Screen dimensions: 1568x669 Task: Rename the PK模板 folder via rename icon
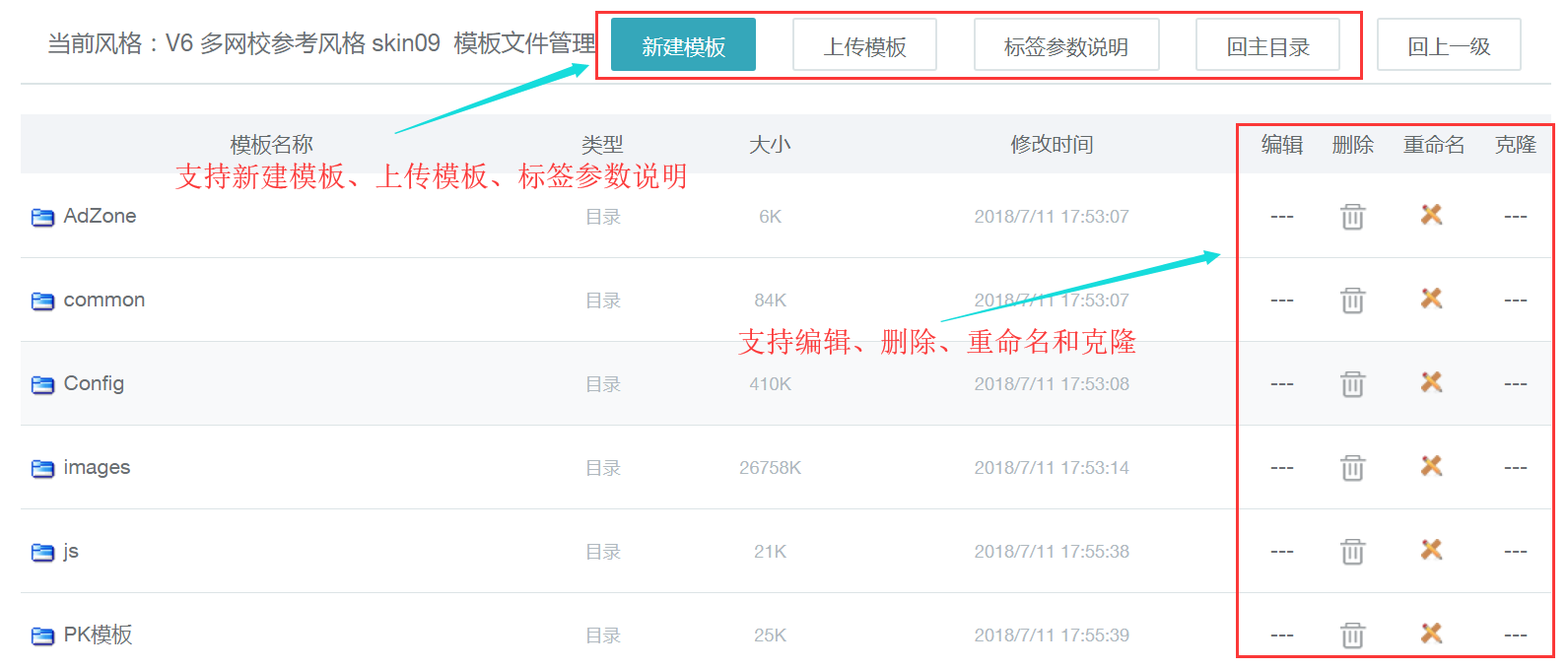[1432, 633]
